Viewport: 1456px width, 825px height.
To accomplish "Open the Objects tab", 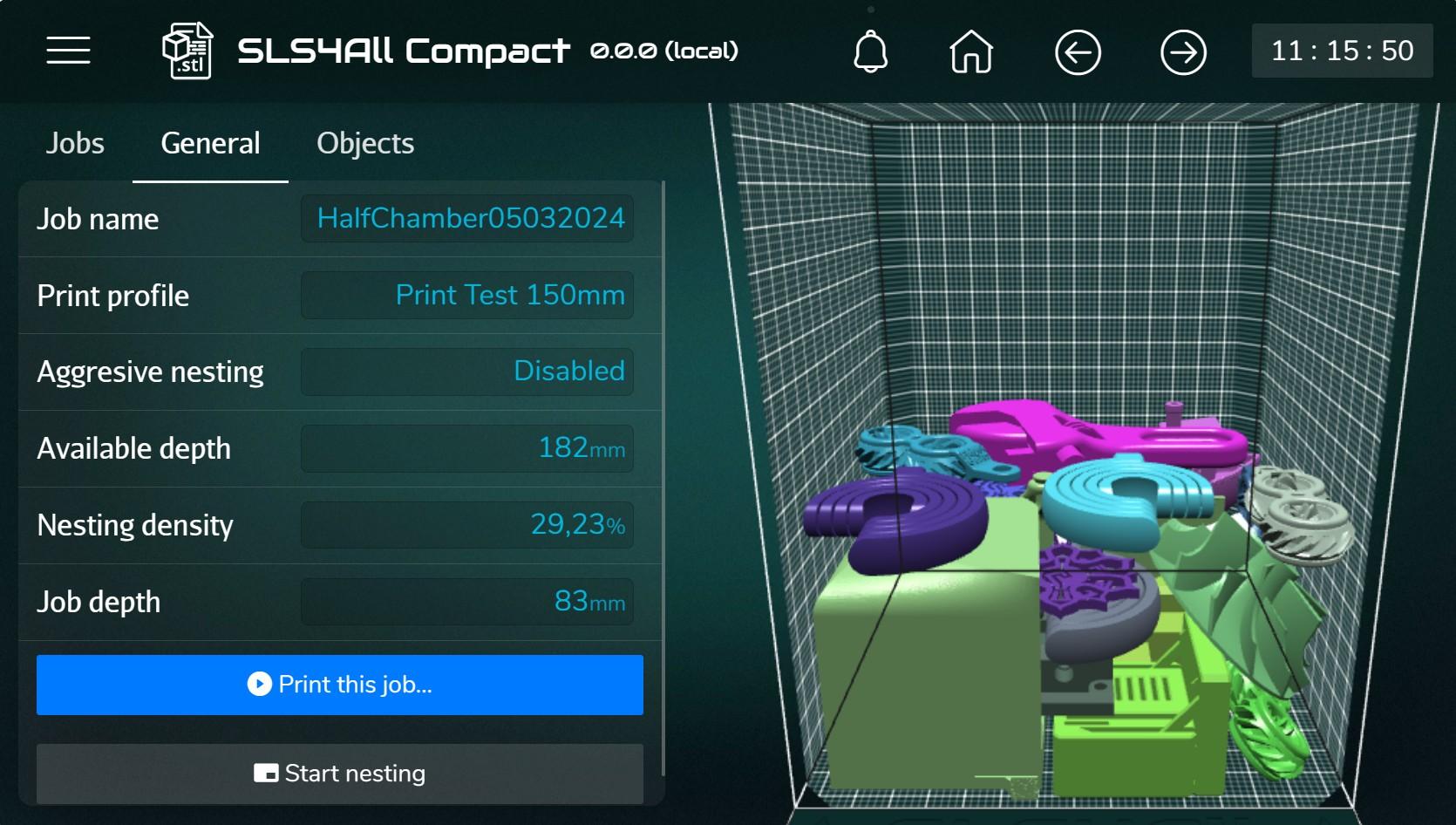I will pos(365,143).
